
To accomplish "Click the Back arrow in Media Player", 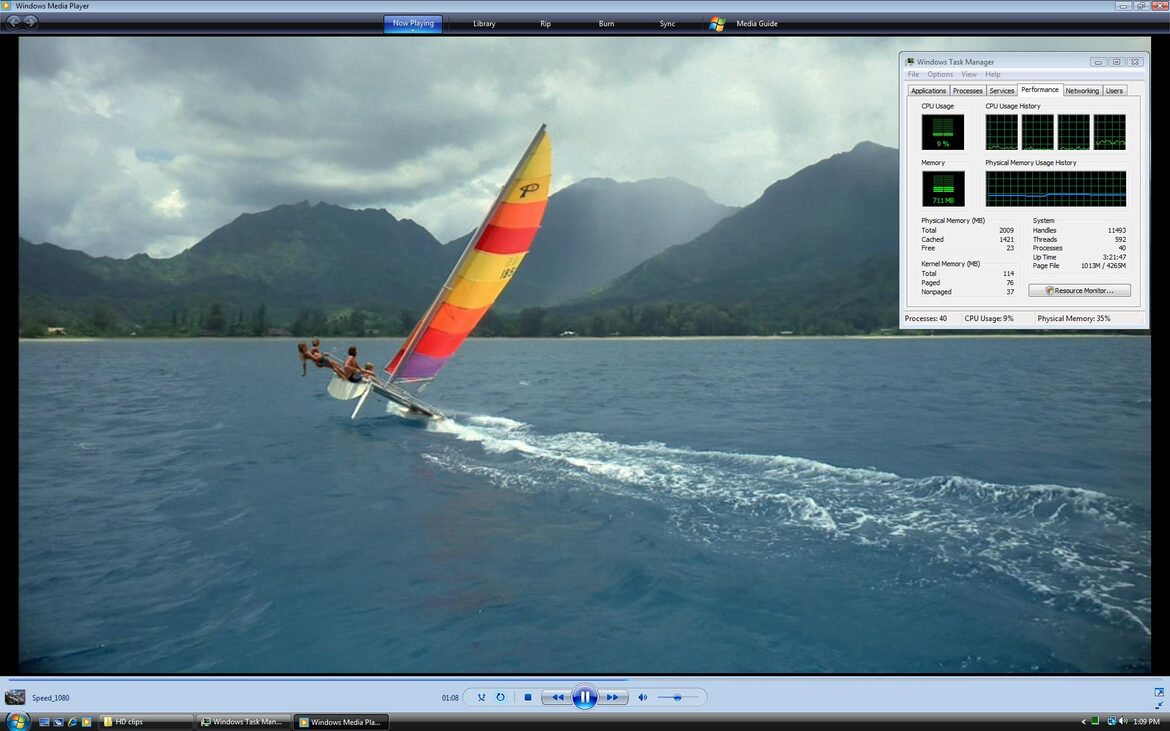I will click(13, 22).
